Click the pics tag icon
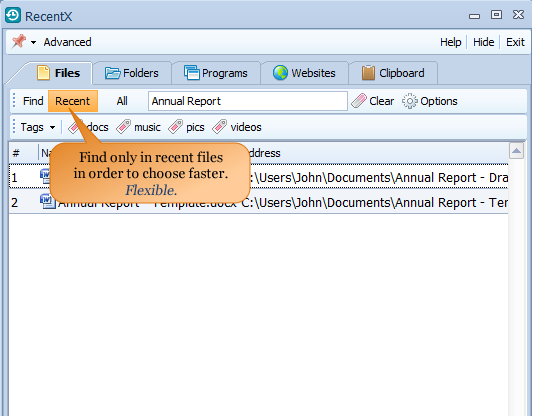Viewport: 550px width, 416px height. tap(175, 127)
